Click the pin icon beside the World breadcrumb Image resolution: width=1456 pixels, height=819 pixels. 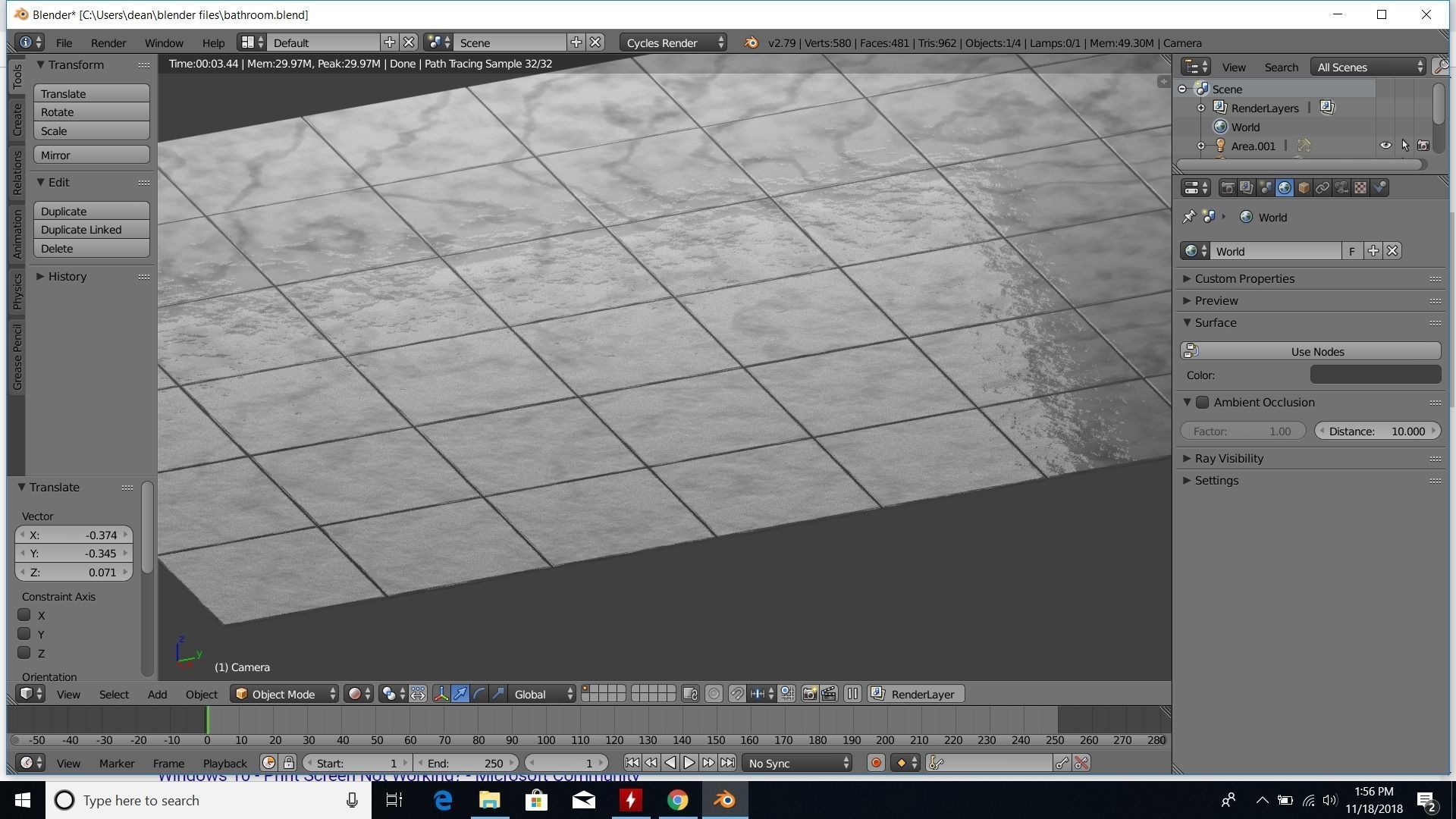click(1189, 218)
